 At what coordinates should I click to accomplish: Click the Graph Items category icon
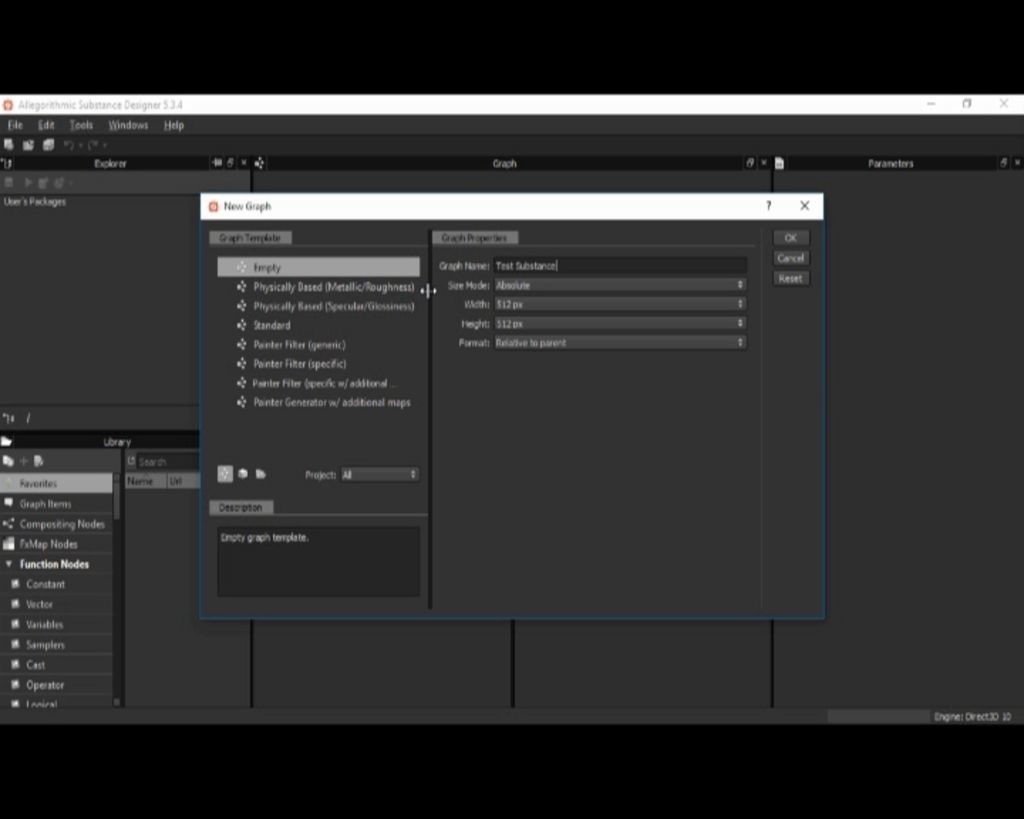(x=8, y=503)
